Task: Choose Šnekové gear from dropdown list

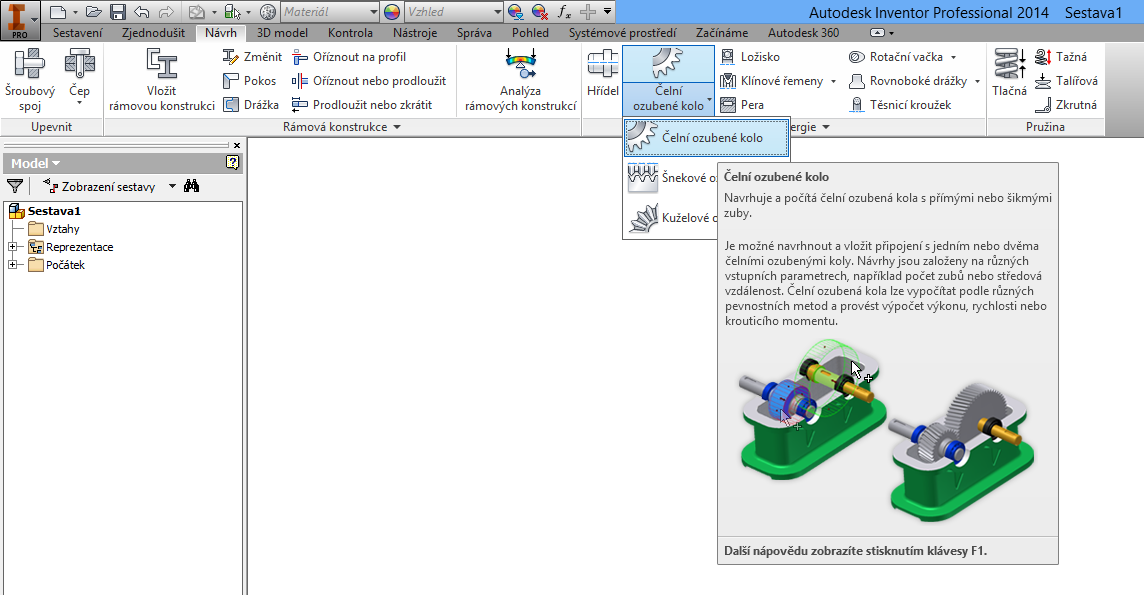Action: click(x=671, y=178)
